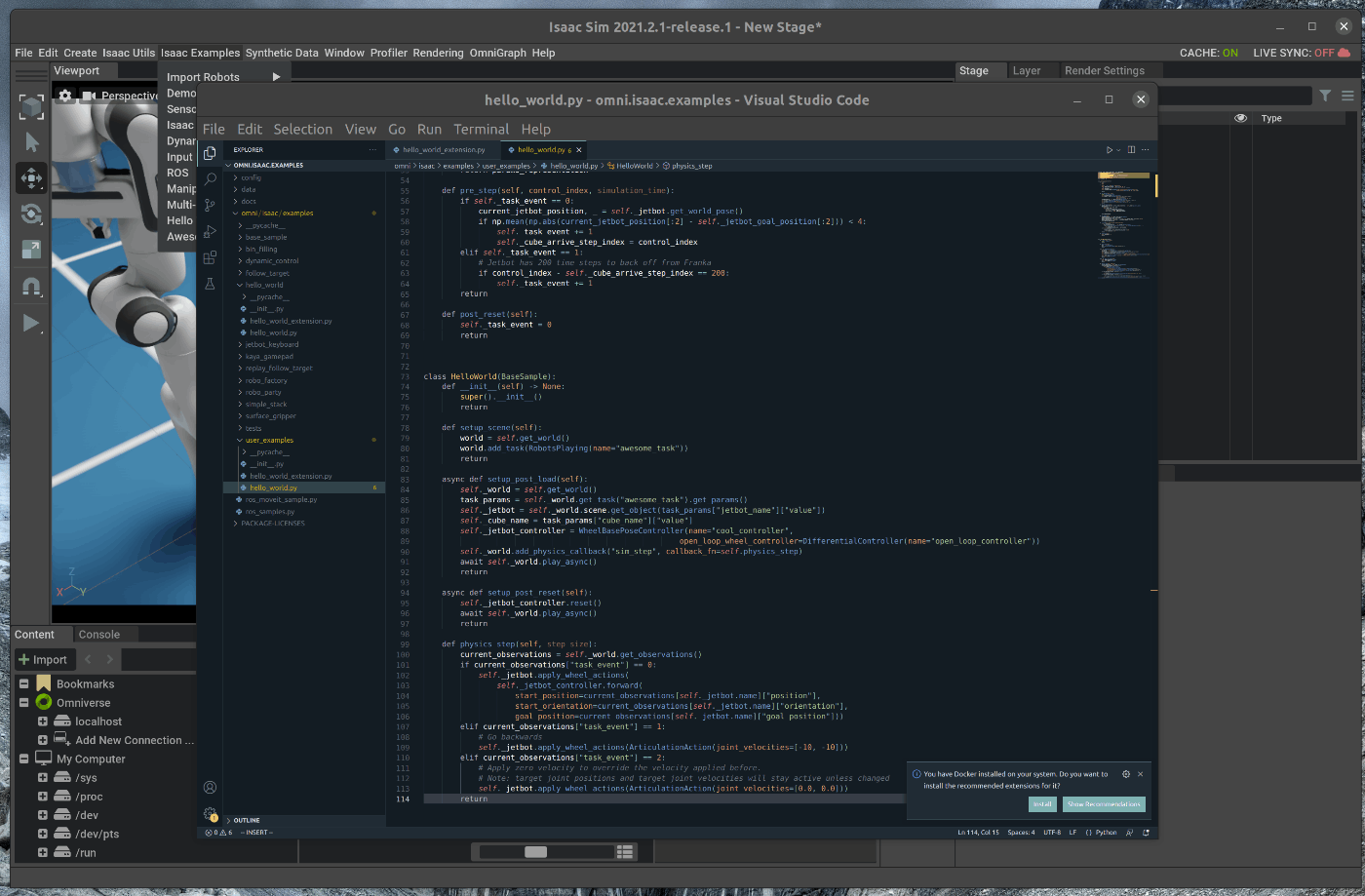Activate the Move tool in Isaac Sim toolbar
The image size is (1365, 896).
pos(31,177)
